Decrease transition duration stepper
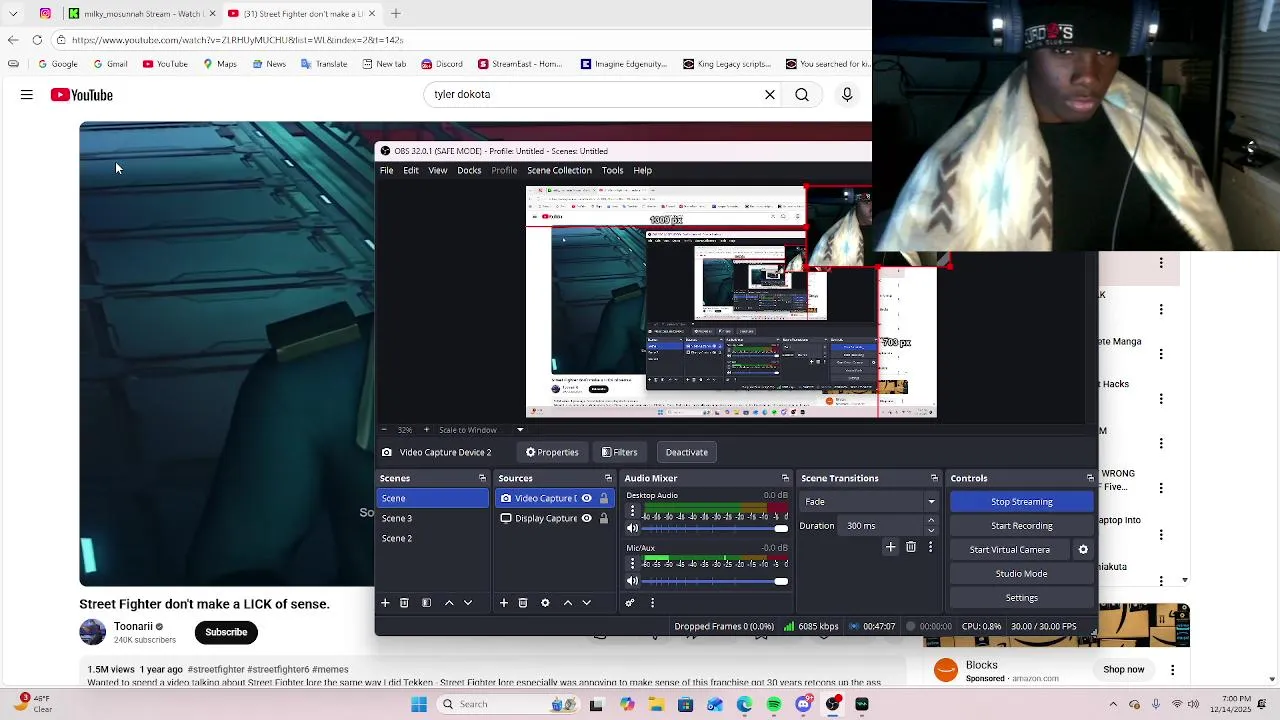This screenshot has height=720, width=1280. coord(931,530)
